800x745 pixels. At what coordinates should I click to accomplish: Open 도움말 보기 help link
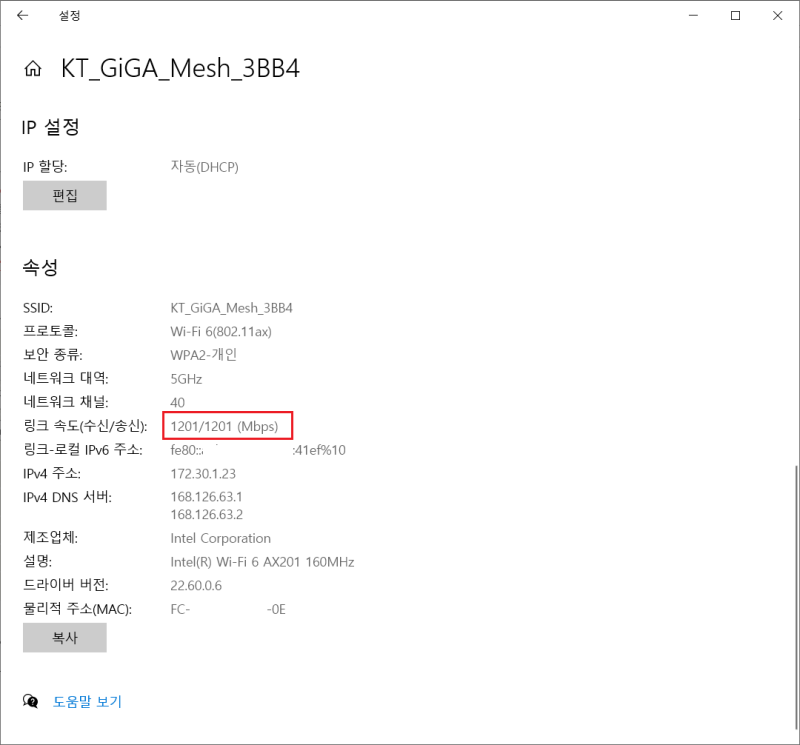point(88,701)
